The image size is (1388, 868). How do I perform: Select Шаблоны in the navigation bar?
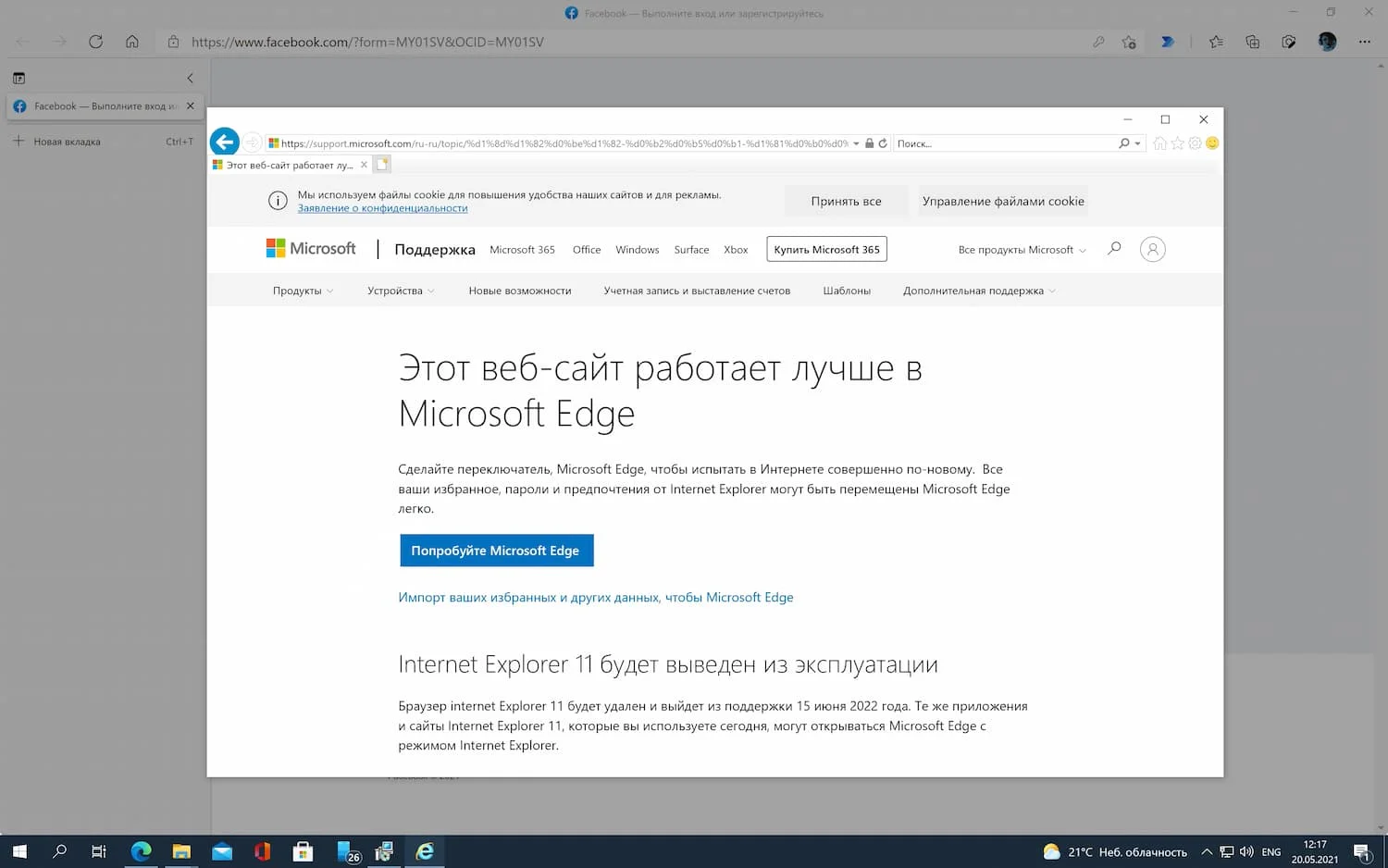point(846,291)
